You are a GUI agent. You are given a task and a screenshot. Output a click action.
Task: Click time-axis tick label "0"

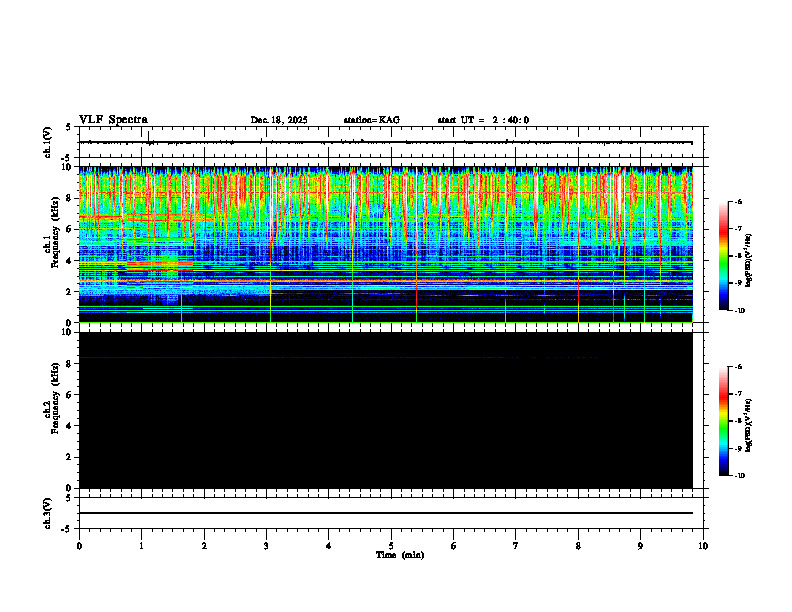point(79,546)
